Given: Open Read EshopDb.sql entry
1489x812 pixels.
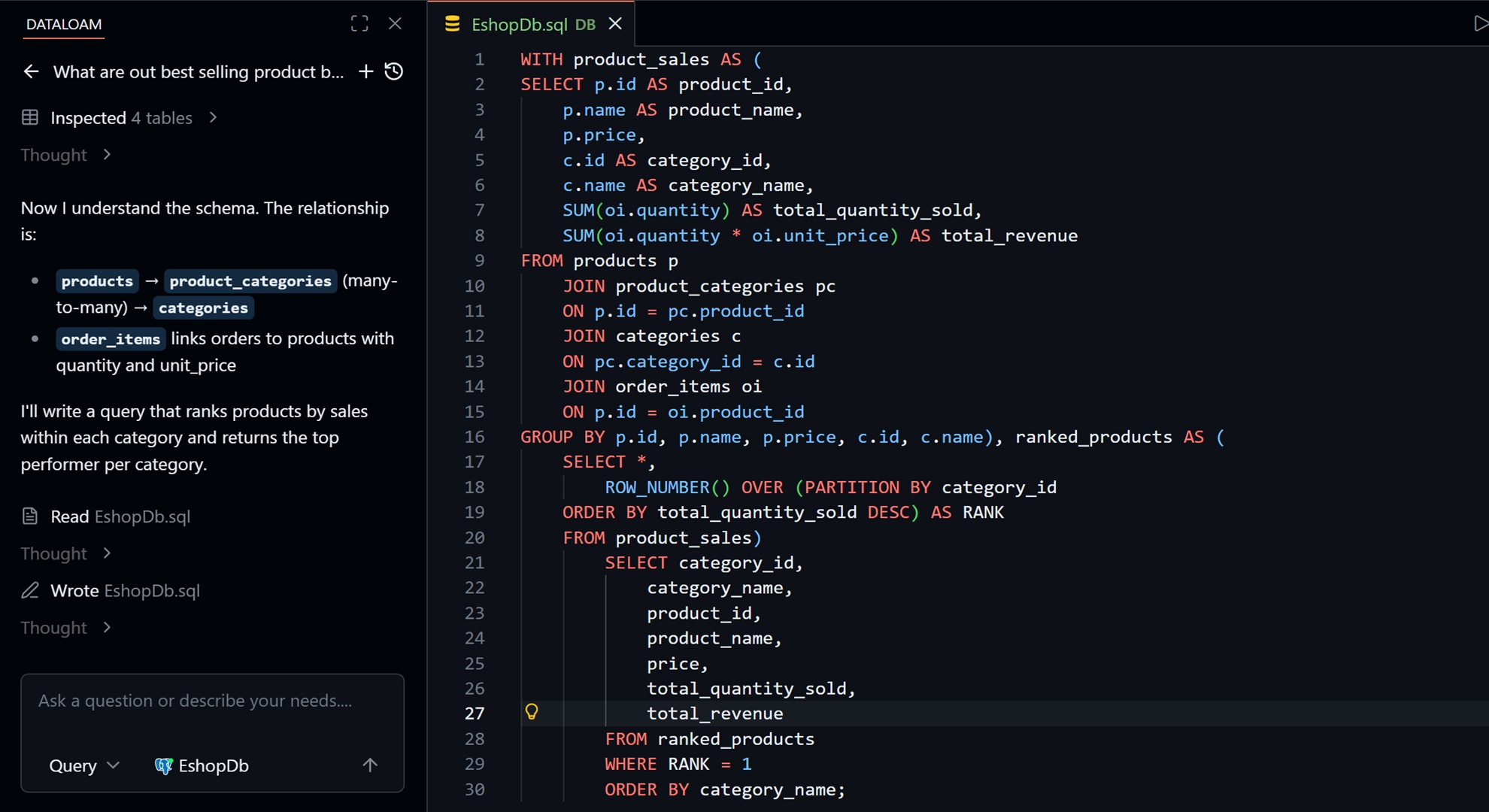Looking at the screenshot, I should [x=120, y=517].
